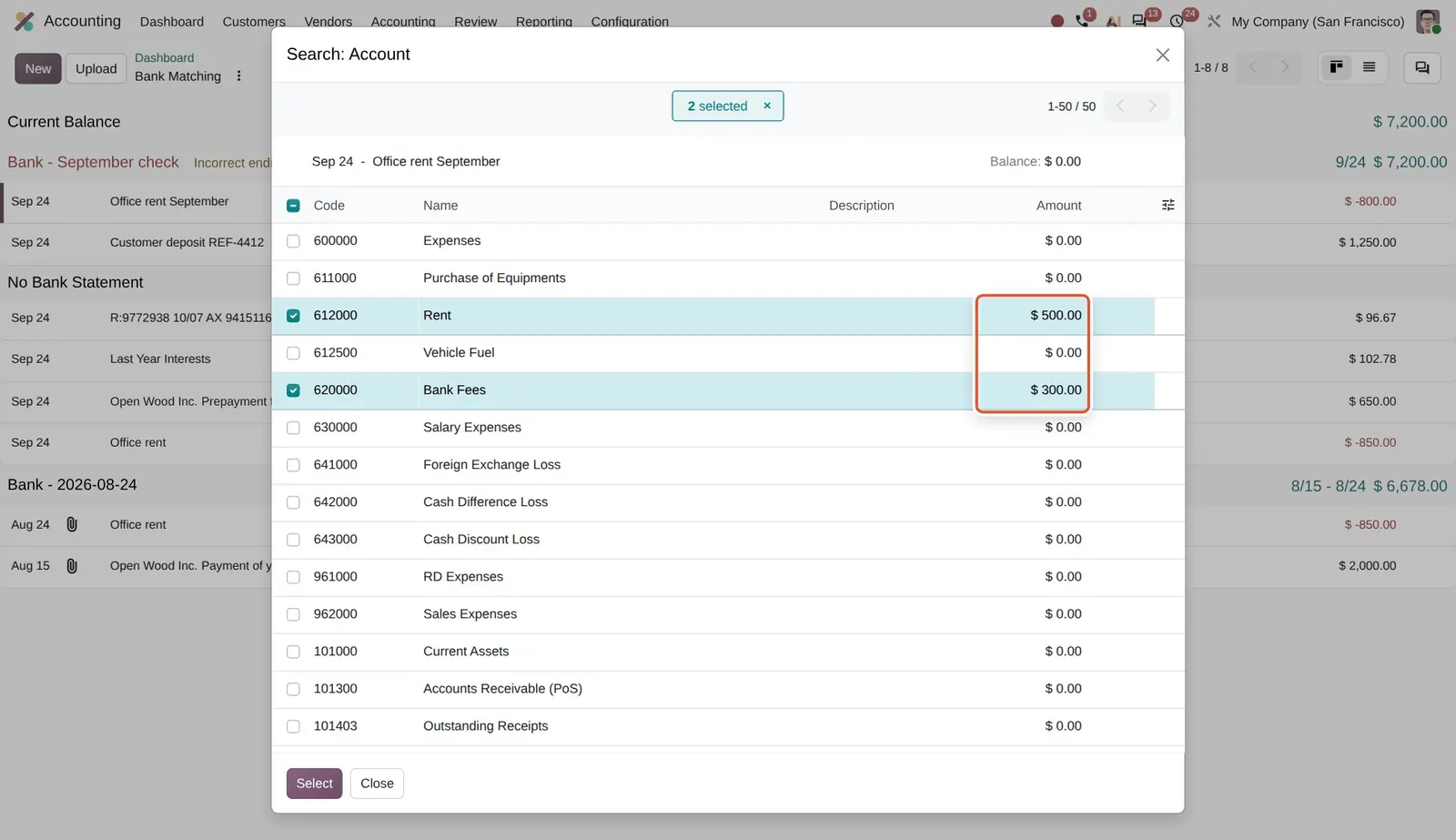The width and height of the screenshot is (1456, 840).
Task: Sort by the Name column header
Action: tap(440, 206)
